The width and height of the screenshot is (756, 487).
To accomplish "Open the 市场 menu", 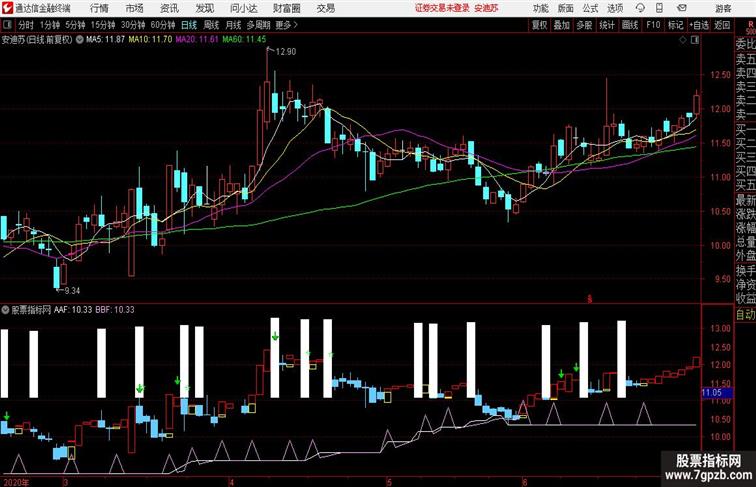I will point(134,8).
